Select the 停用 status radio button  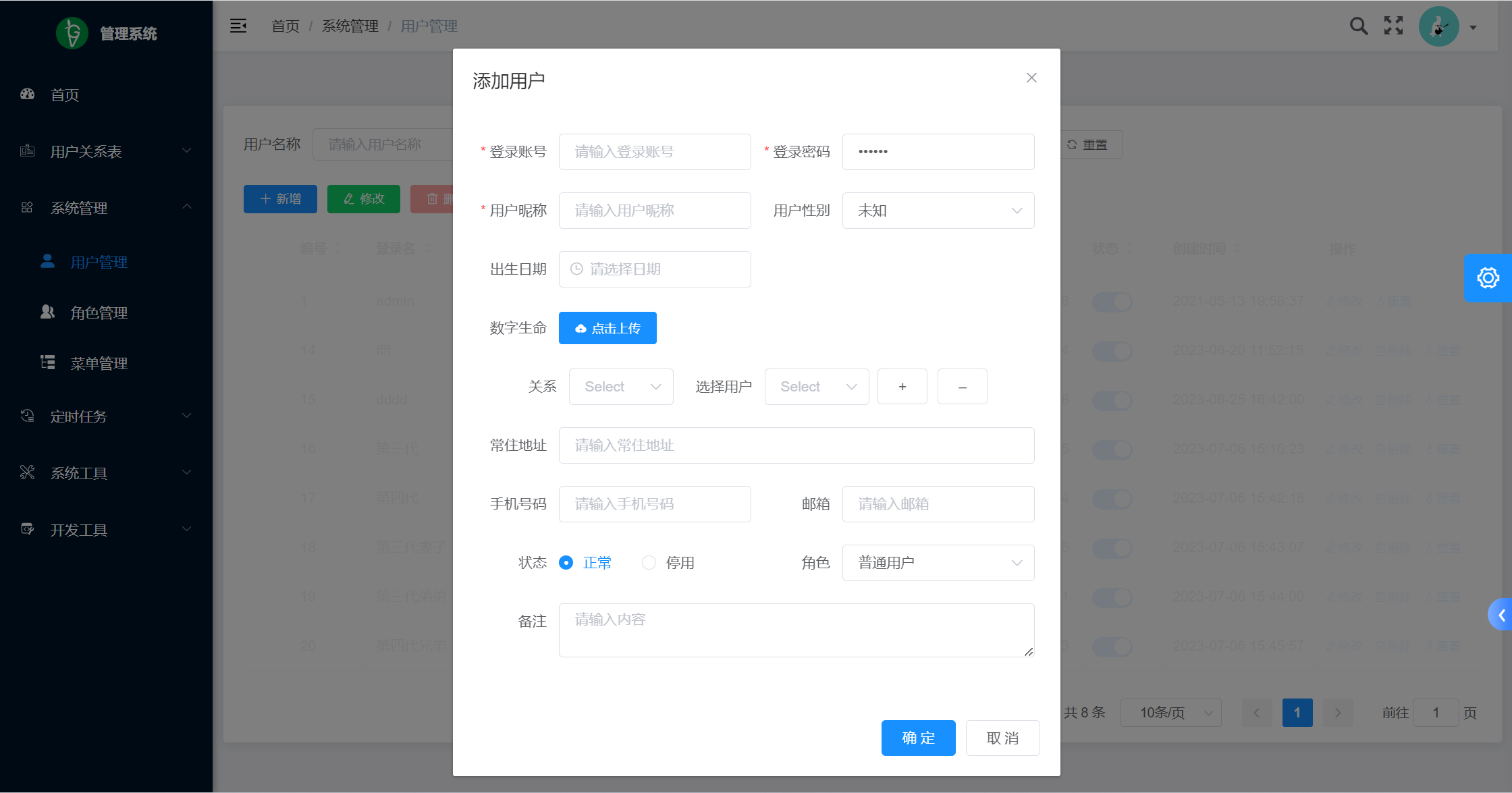649,563
